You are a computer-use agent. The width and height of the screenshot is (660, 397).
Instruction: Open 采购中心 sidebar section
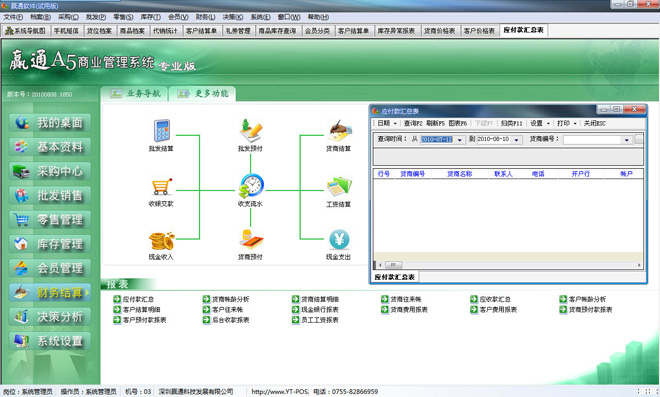50,171
